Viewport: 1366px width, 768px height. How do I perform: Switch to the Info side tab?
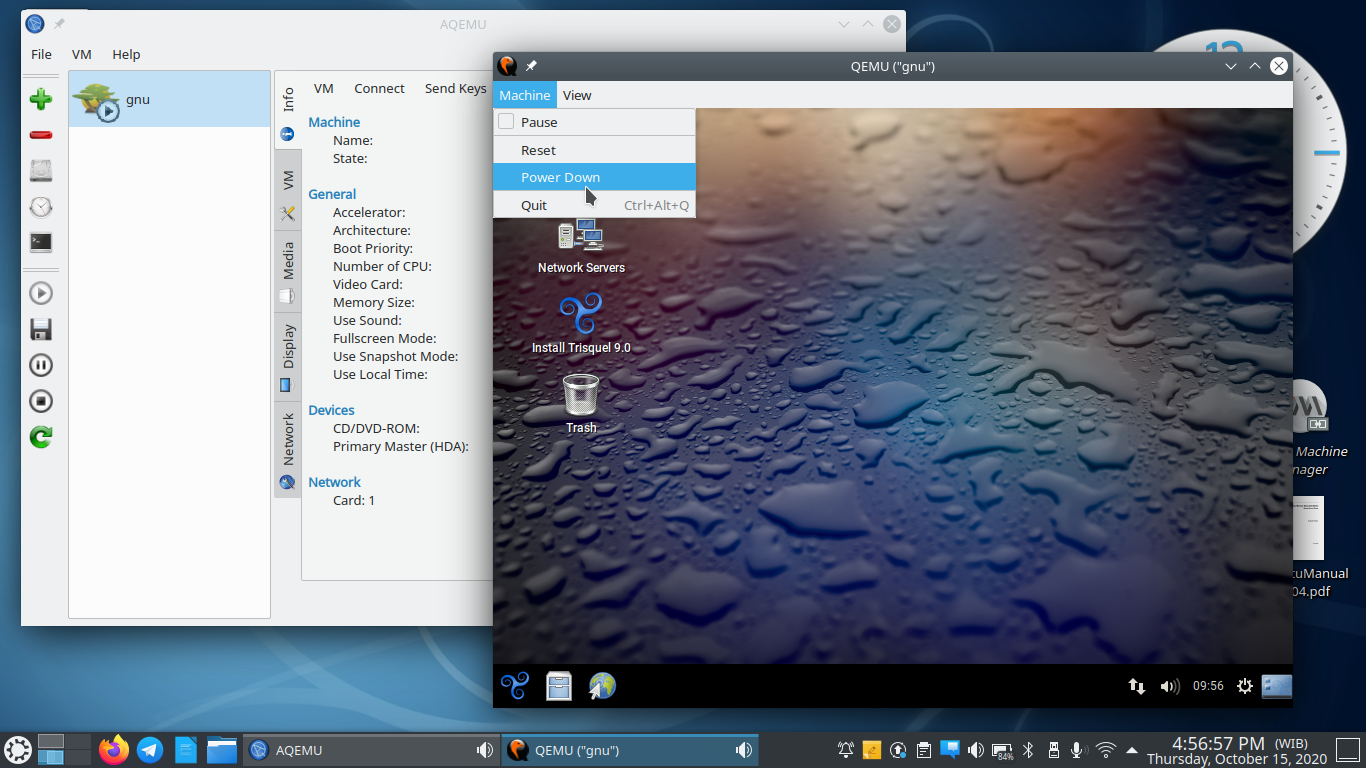[x=288, y=110]
